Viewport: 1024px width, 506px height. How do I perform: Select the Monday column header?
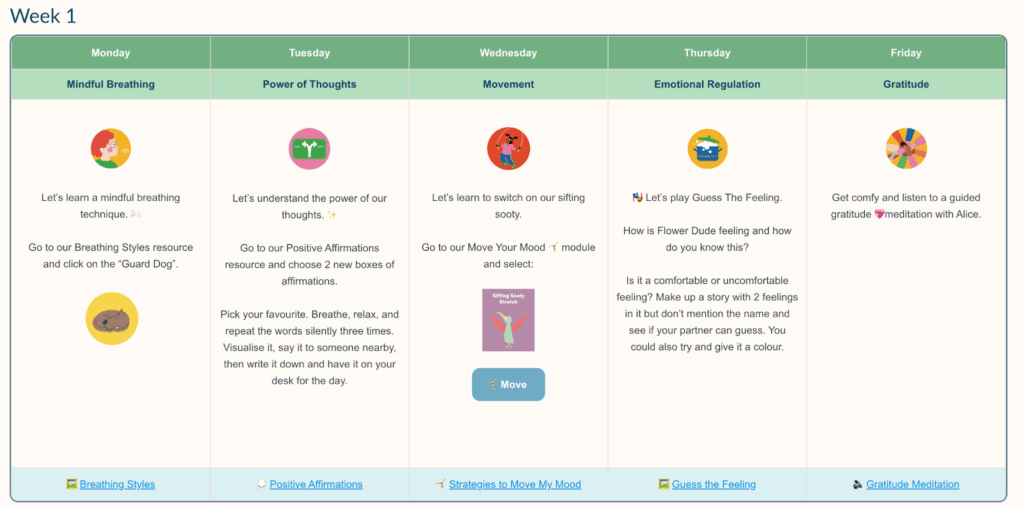(x=110, y=53)
